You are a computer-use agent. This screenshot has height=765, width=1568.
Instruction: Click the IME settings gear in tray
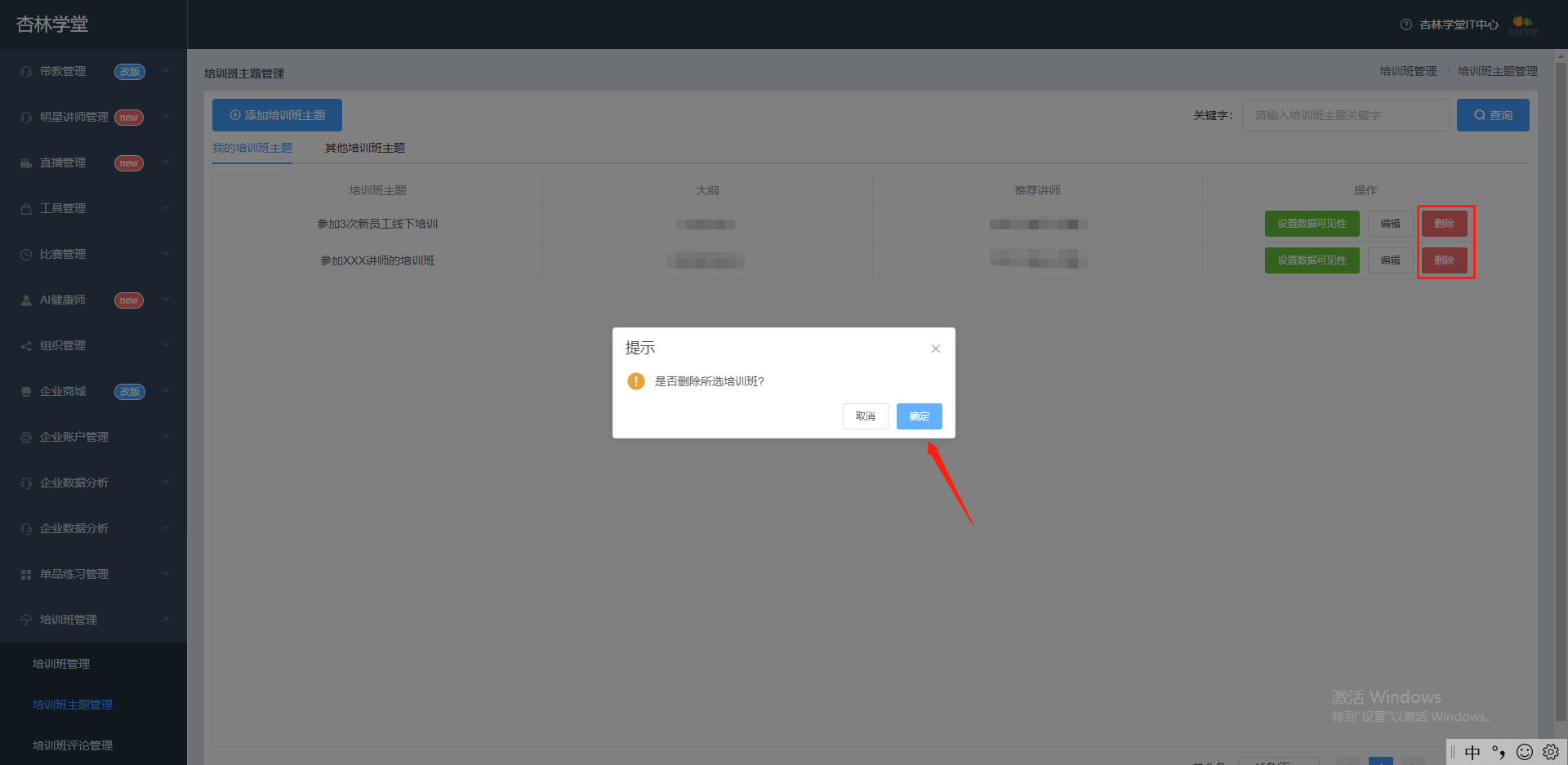point(1551,752)
